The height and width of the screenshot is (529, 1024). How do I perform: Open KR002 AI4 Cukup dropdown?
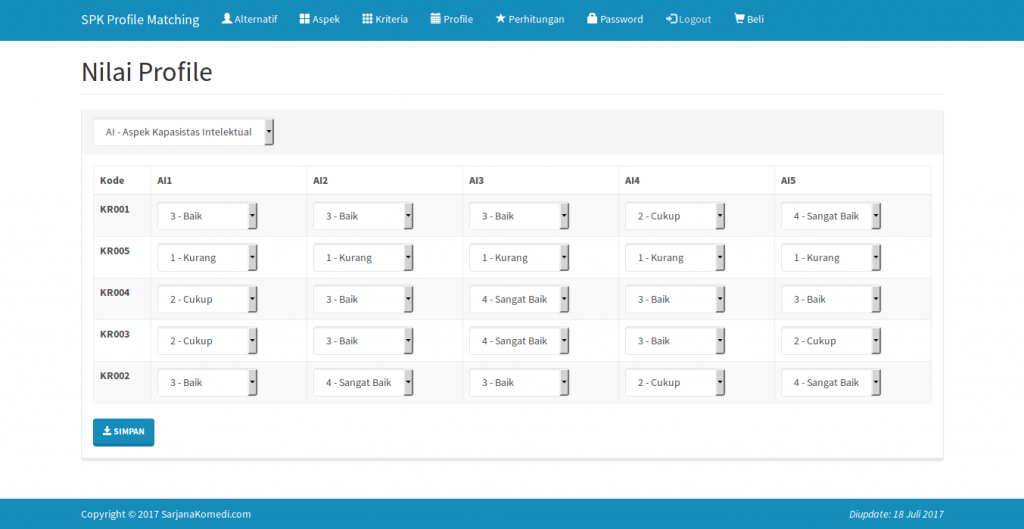tap(675, 383)
